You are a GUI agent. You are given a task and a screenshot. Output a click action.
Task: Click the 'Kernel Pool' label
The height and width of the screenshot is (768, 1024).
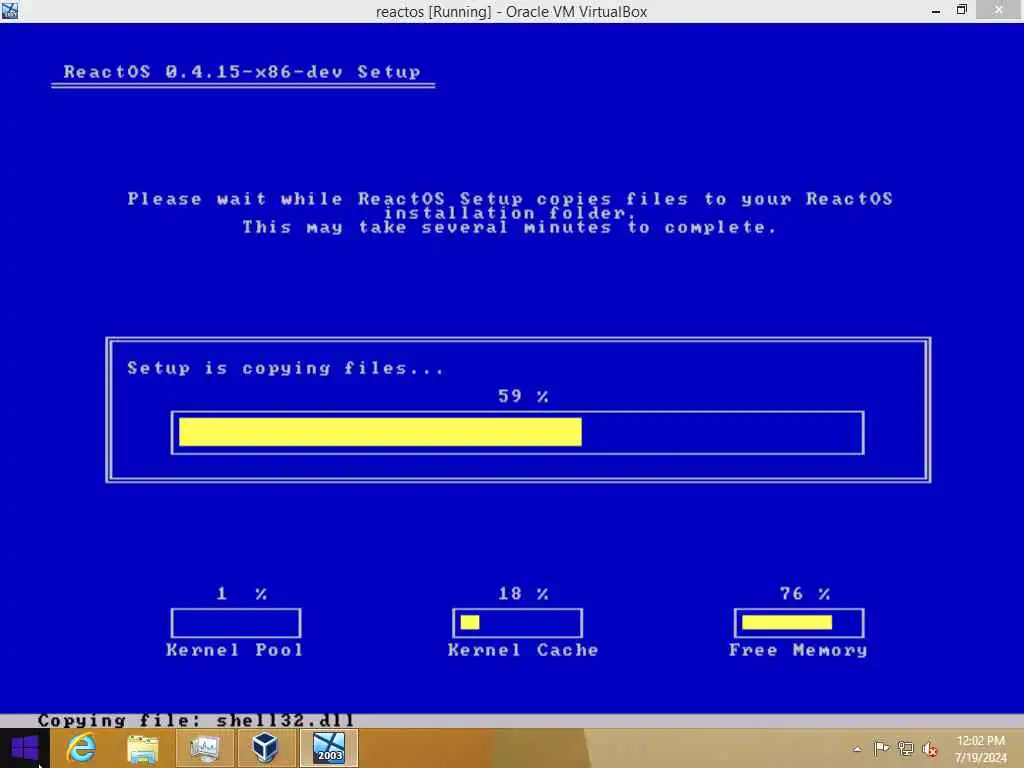pyautogui.click(x=235, y=650)
